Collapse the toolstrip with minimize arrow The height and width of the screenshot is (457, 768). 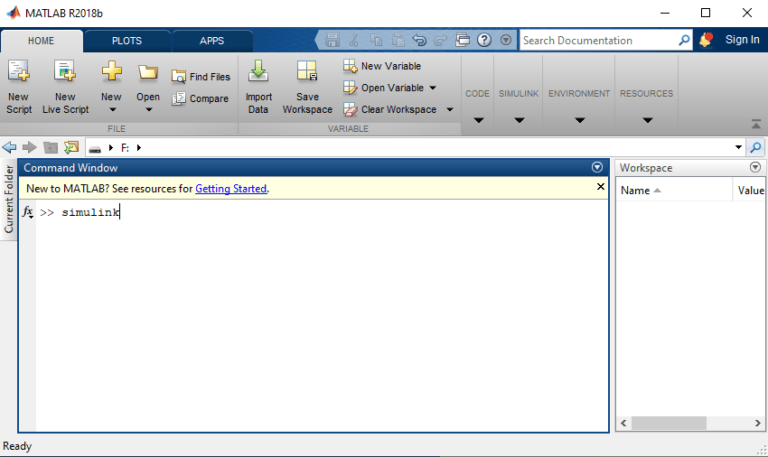click(x=756, y=124)
